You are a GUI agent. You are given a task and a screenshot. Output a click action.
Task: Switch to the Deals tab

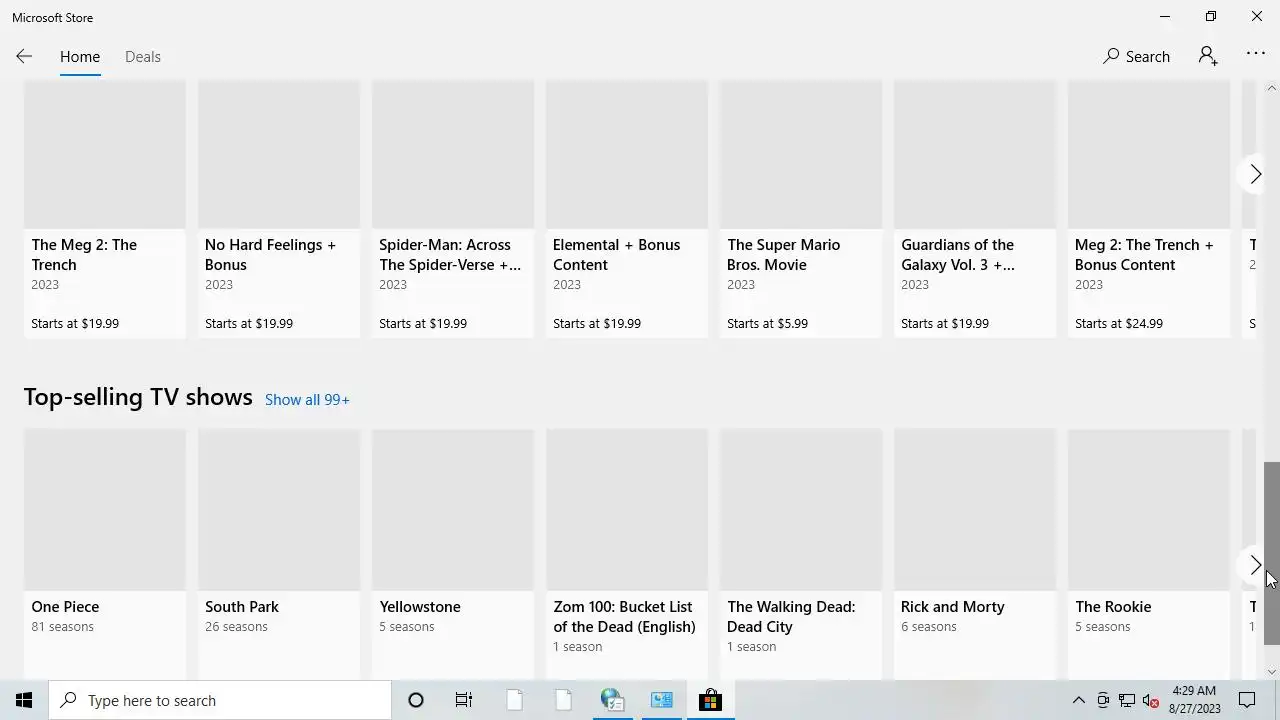[143, 57]
